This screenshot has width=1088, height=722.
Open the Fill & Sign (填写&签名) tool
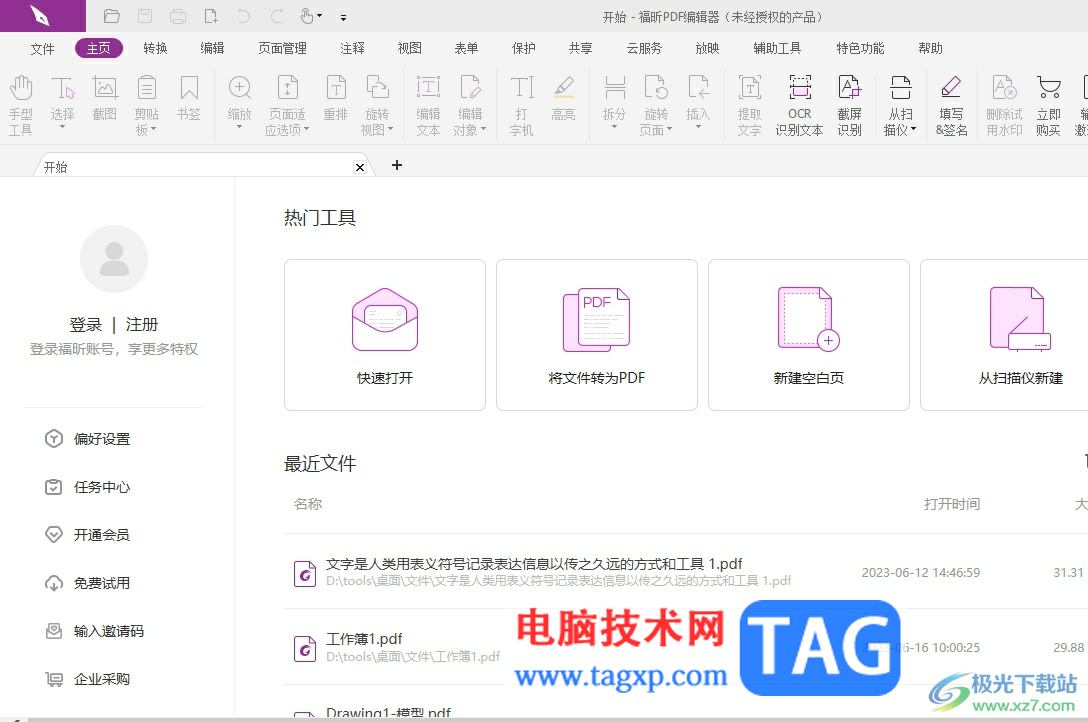[951, 105]
